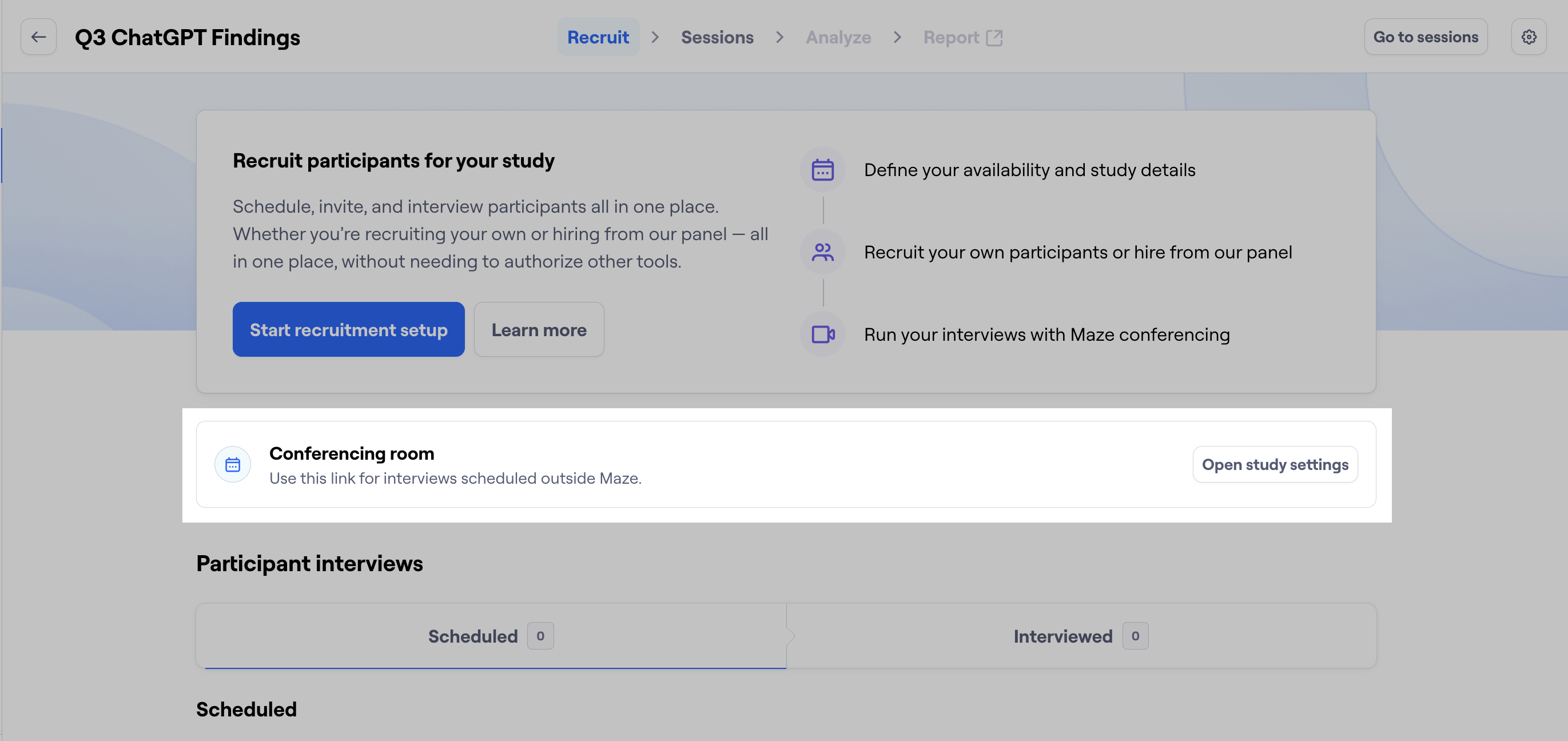Click the calendar availability icon
1568x741 pixels.
click(822, 170)
